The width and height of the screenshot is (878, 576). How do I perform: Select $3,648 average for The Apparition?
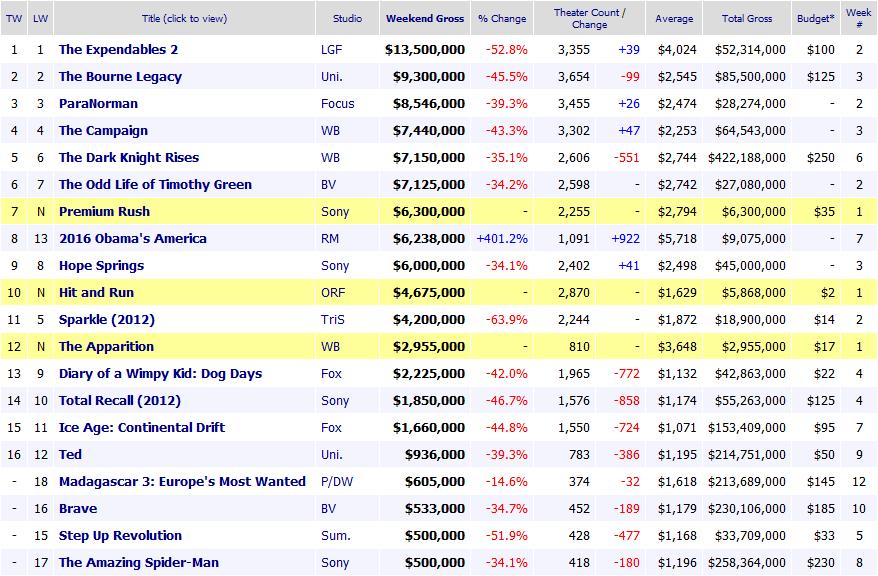click(677, 346)
